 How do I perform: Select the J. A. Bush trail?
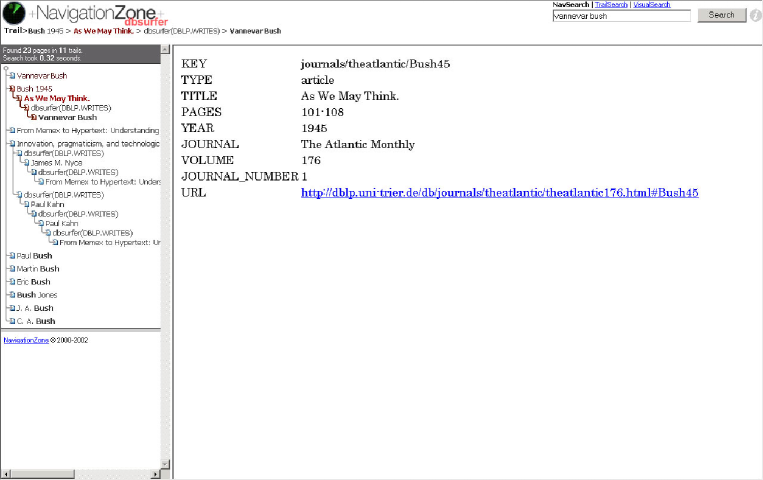[x=35, y=308]
